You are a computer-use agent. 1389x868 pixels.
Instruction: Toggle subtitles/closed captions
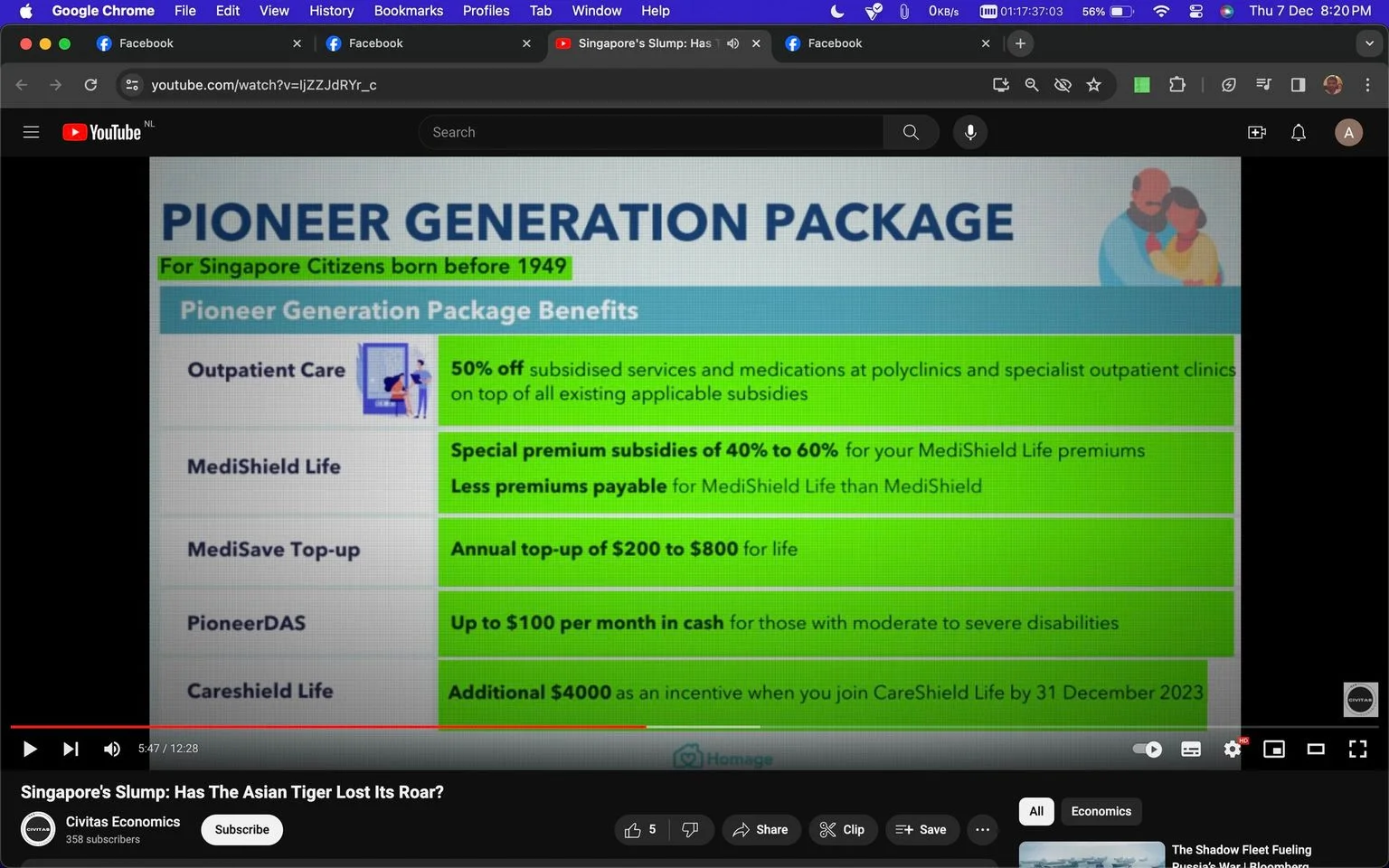[x=1191, y=749]
